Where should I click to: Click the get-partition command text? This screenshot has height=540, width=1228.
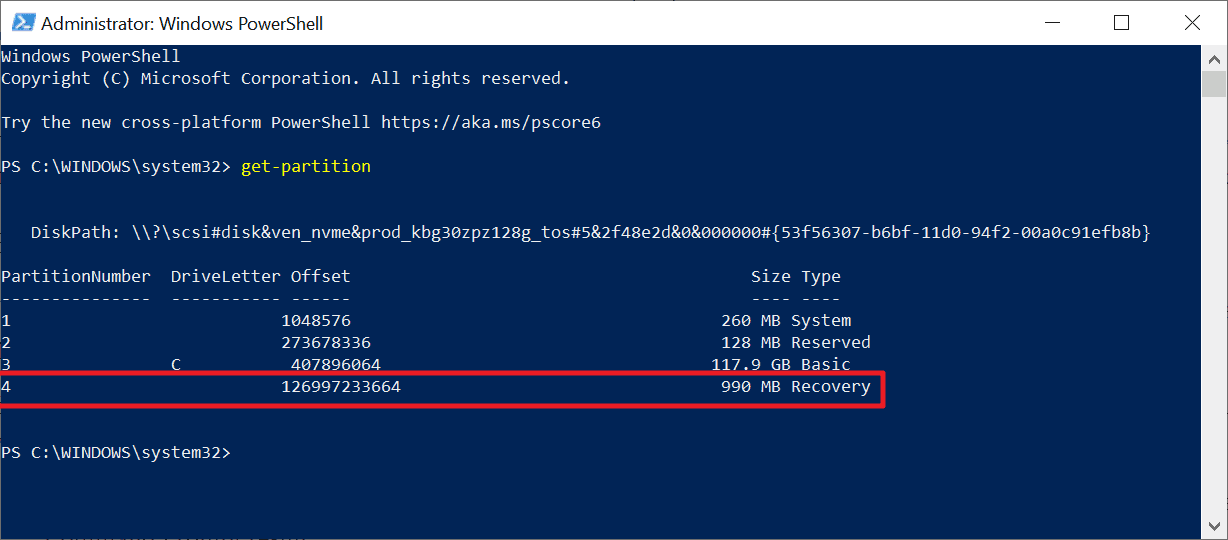pos(306,166)
